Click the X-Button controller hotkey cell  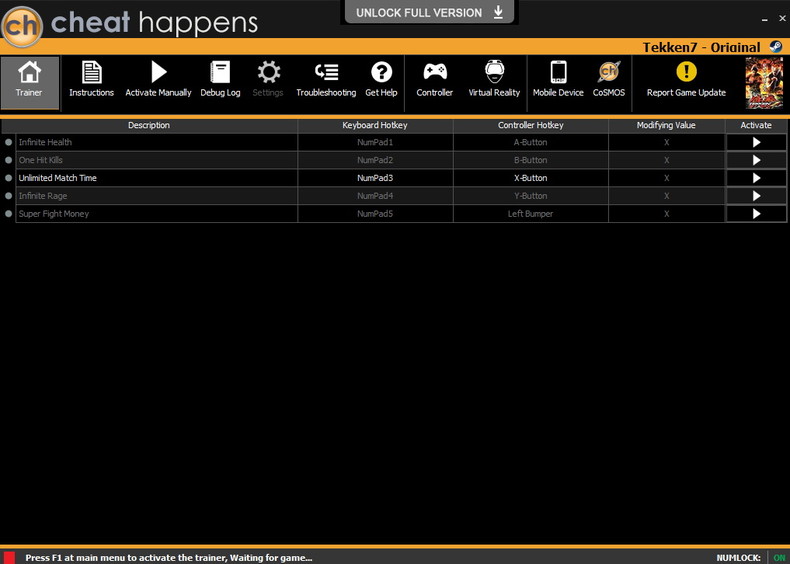(531, 178)
